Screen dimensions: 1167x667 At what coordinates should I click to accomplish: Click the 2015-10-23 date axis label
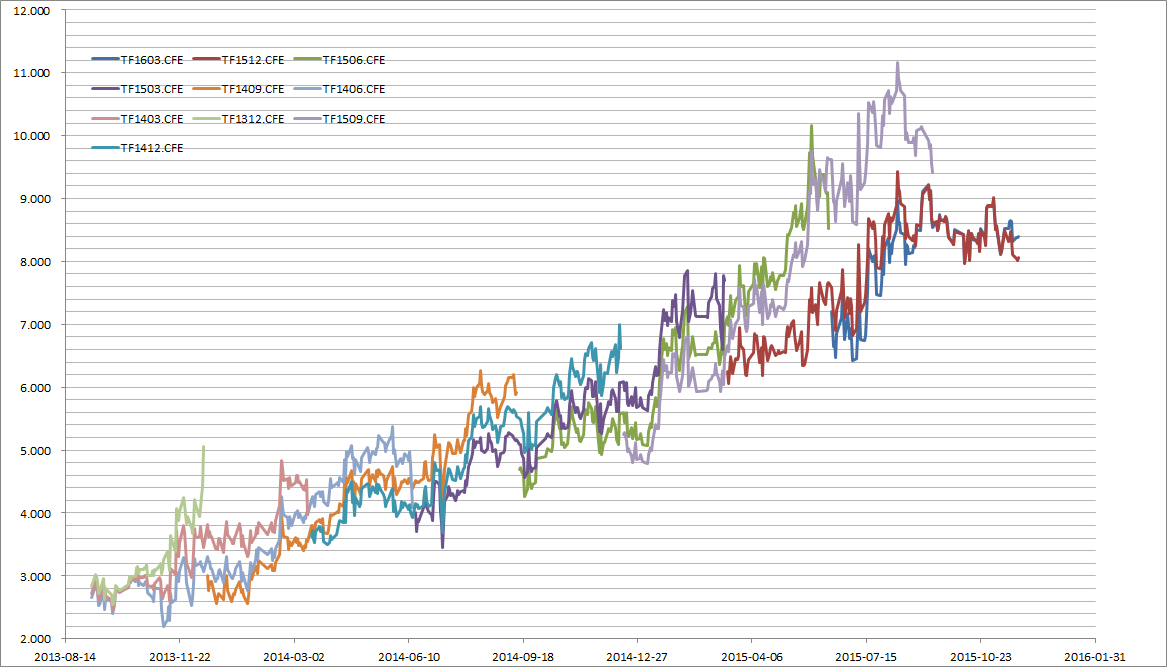click(980, 657)
